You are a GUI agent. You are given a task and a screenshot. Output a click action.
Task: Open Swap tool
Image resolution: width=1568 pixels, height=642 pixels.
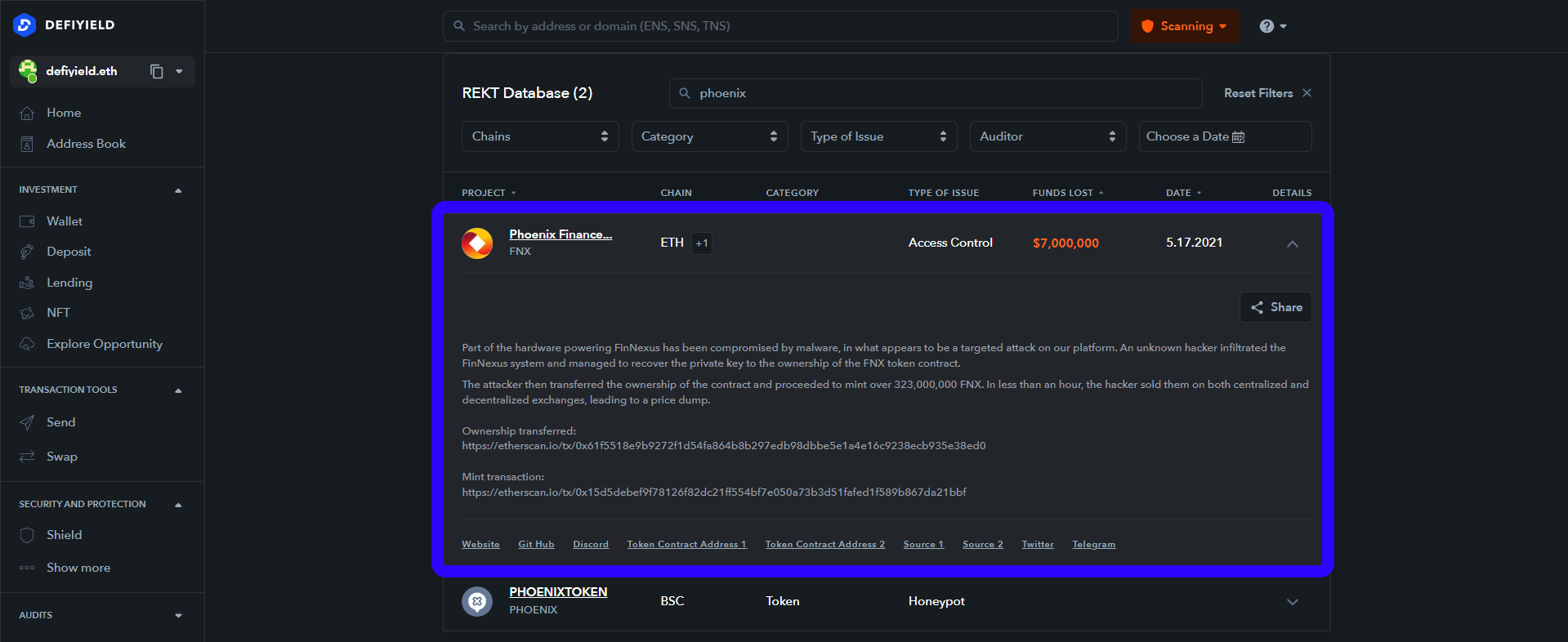pyautogui.click(x=62, y=457)
